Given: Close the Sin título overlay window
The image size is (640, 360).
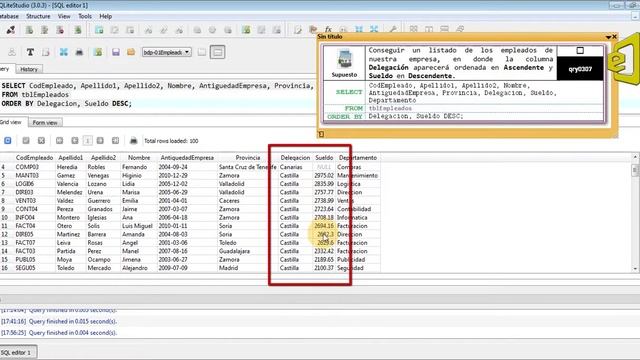Looking at the screenshot, I should coord(614,37).
